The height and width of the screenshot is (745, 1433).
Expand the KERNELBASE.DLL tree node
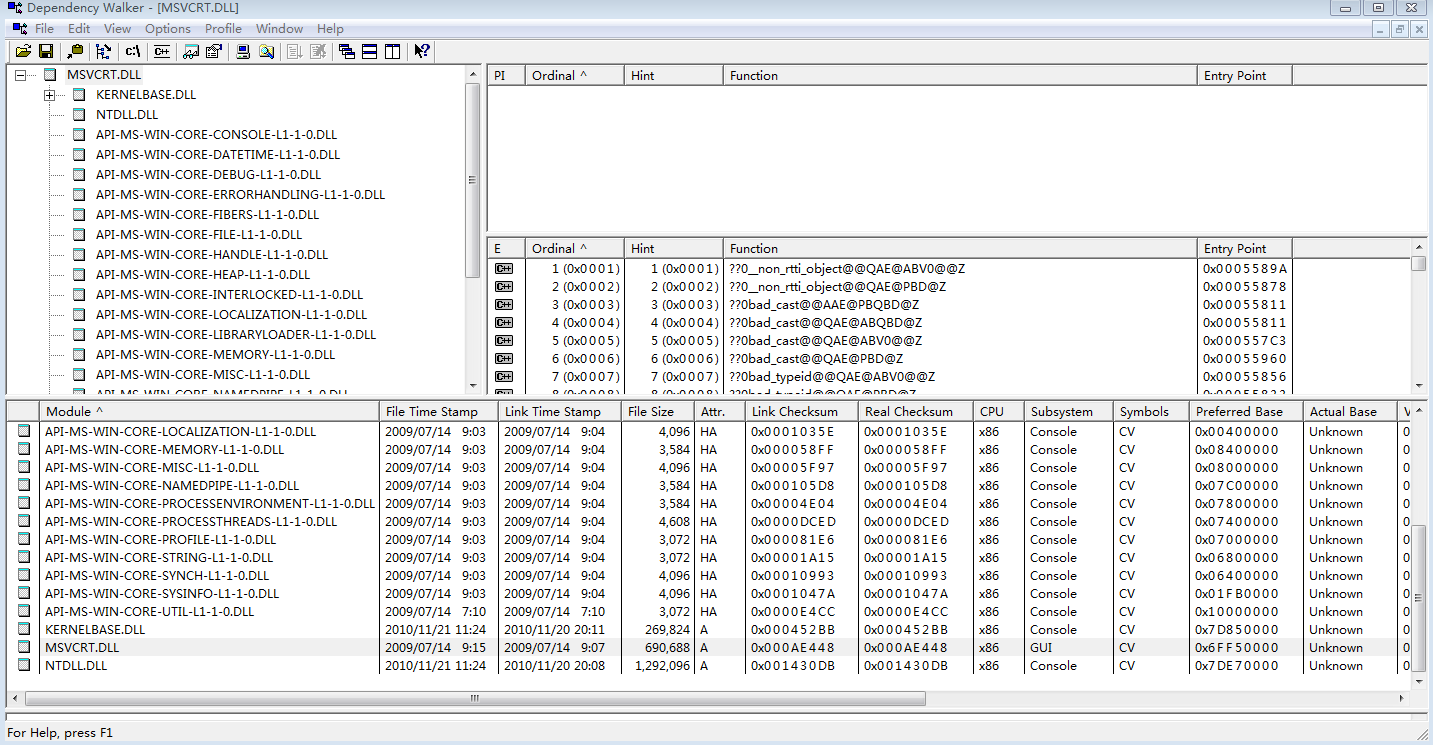(x=49, y=95)
